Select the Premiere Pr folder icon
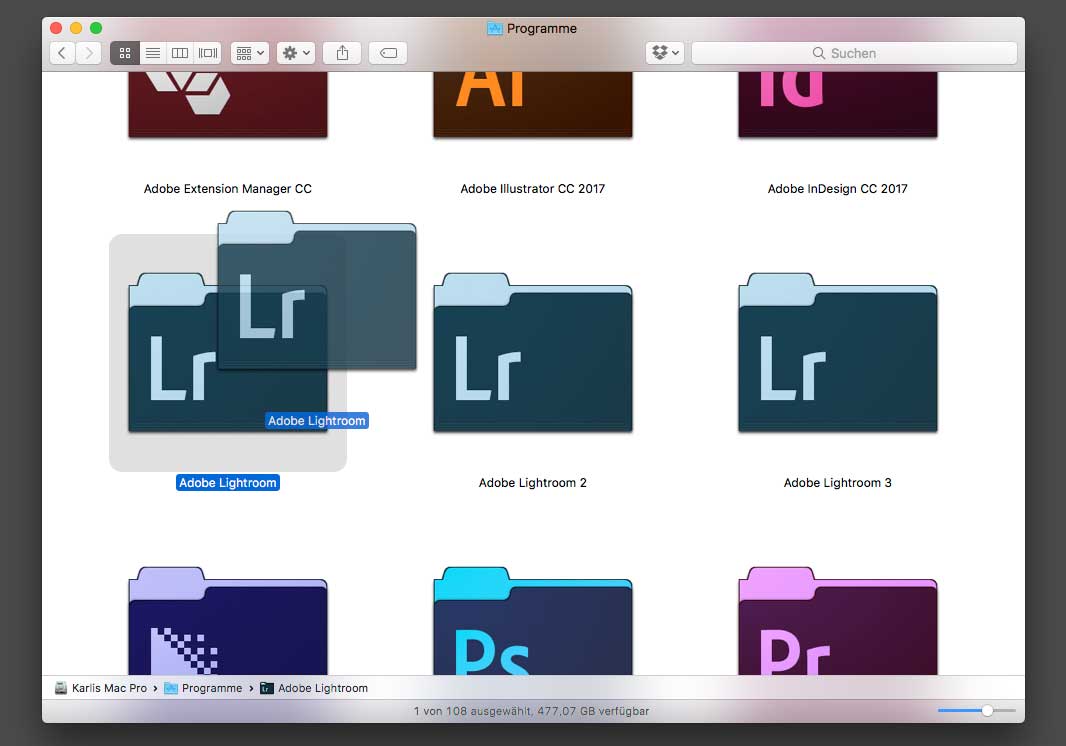 tap(838, 621)
